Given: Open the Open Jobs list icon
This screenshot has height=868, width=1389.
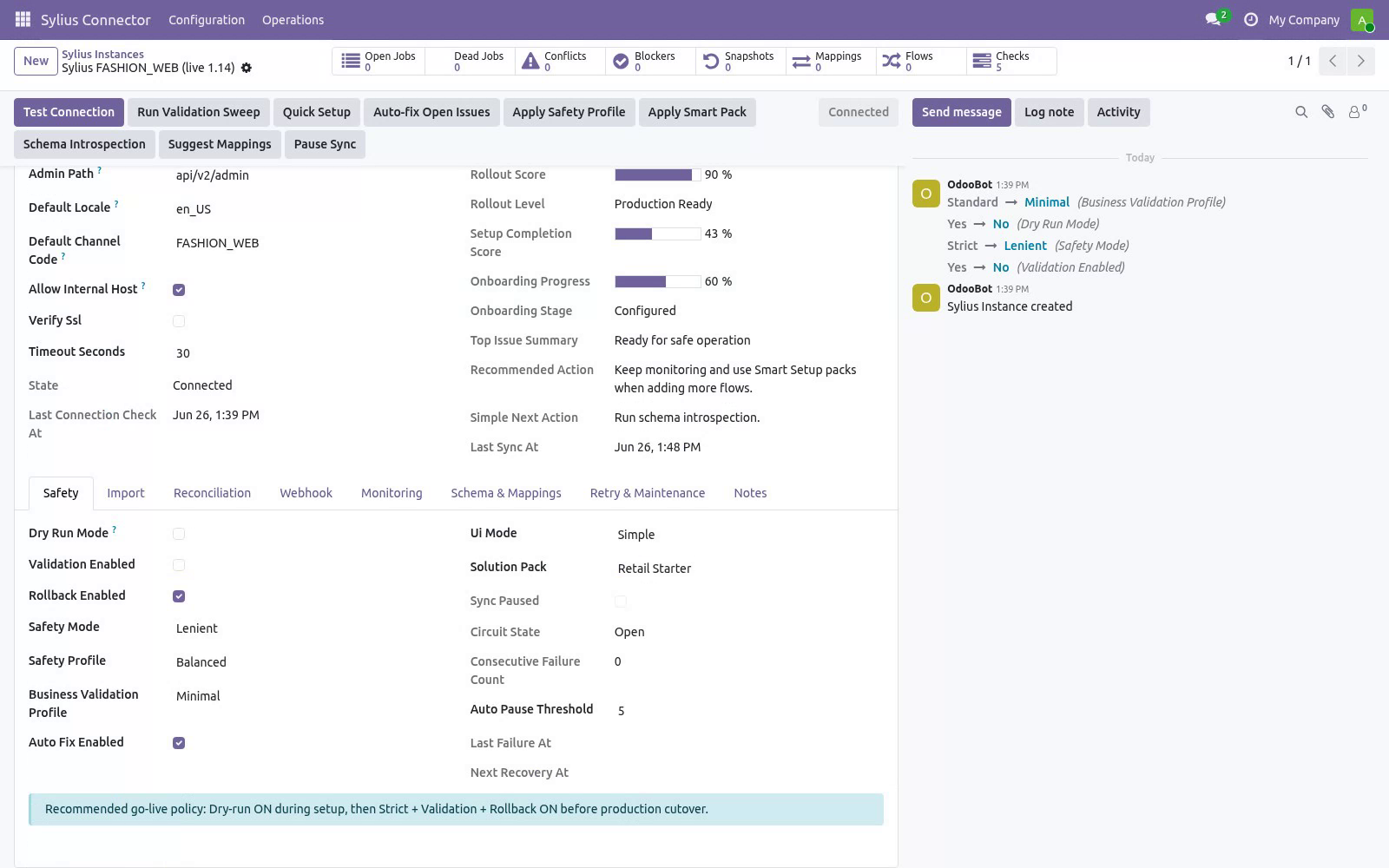Looking at the screenshot, I should coord(351,61).
